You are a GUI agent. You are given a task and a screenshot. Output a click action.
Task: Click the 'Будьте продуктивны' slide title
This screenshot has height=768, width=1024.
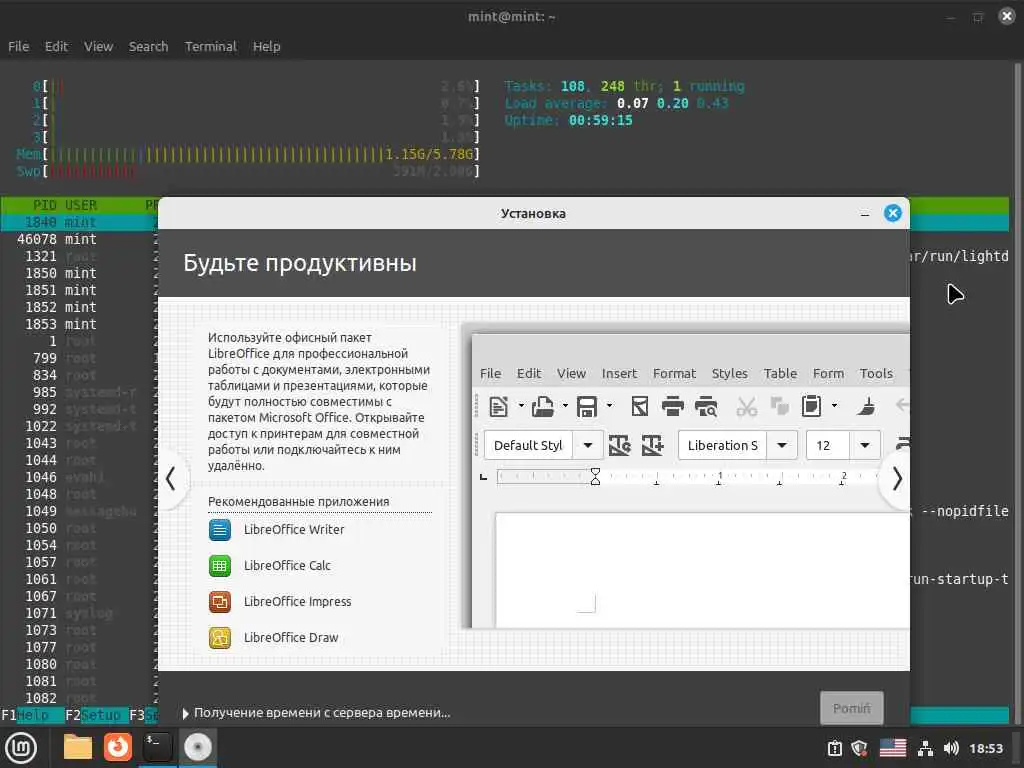[x=300, y=263]
